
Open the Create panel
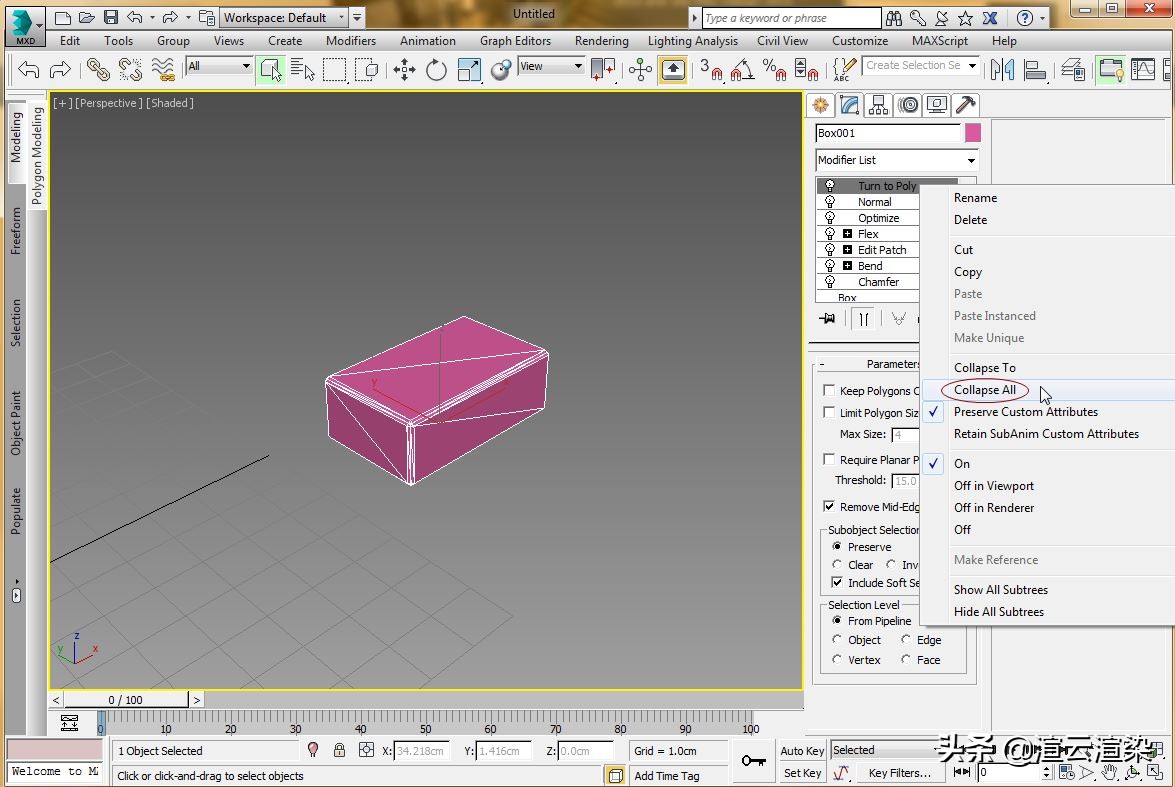[820, 105]
